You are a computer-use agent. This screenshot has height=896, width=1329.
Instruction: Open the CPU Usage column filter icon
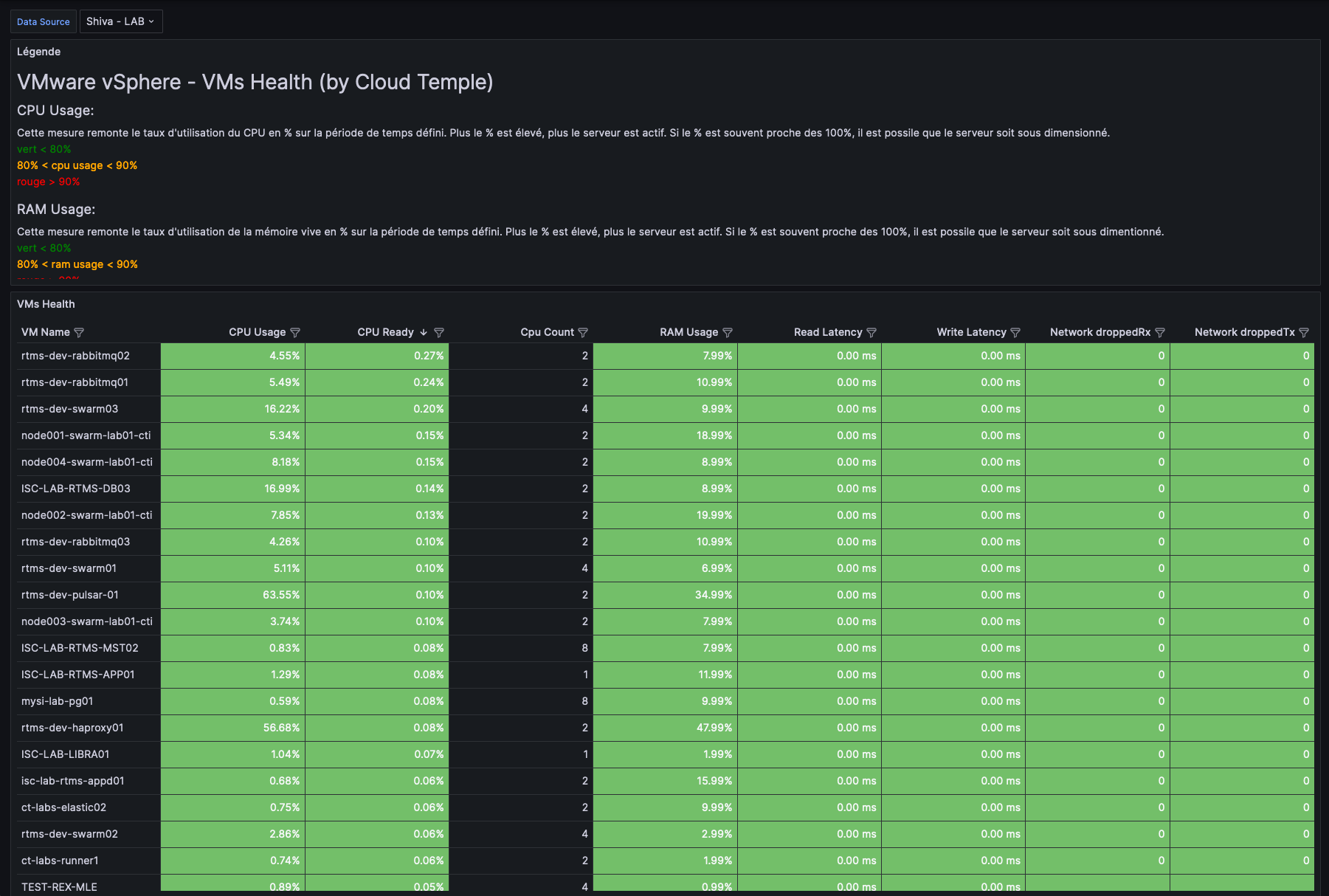click(295, 333)
